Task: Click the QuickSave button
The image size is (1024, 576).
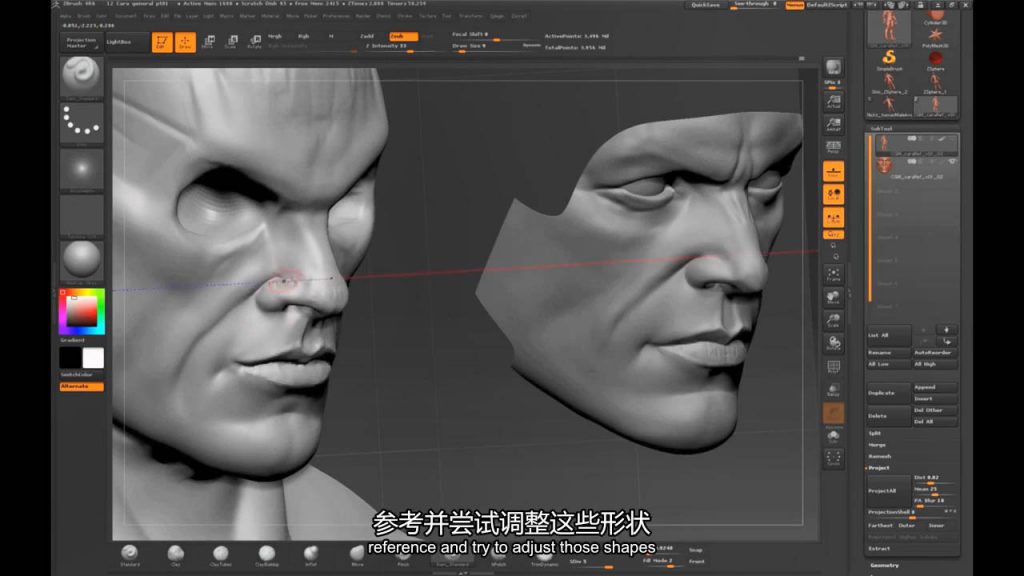Action: click(x=705, y=5)
